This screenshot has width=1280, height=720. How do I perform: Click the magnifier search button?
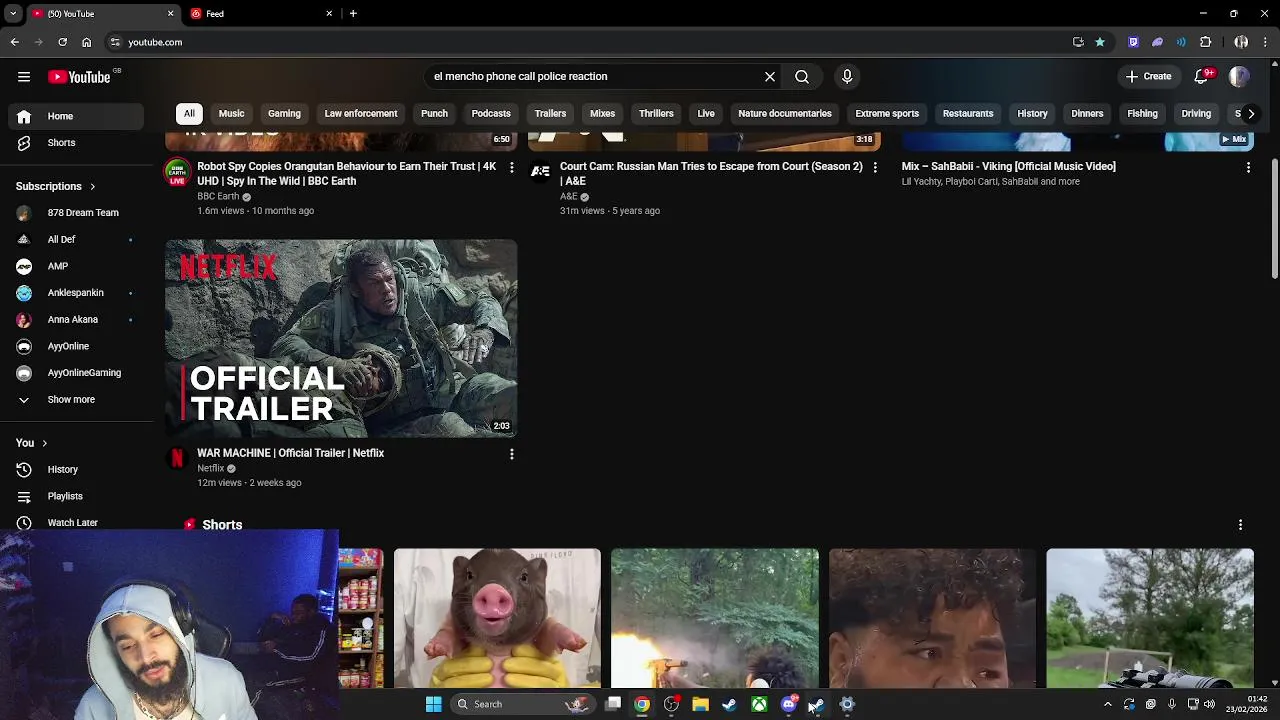tap(802, 77)
